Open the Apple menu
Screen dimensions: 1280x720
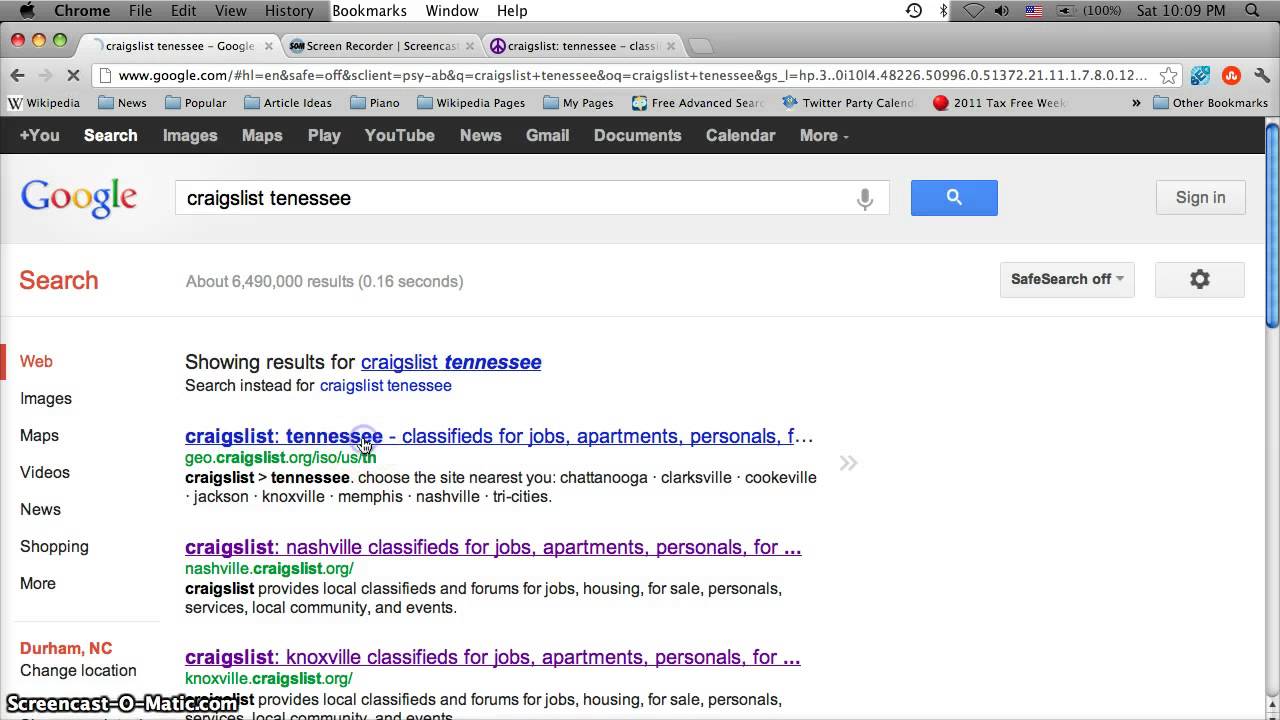point(27,11)
